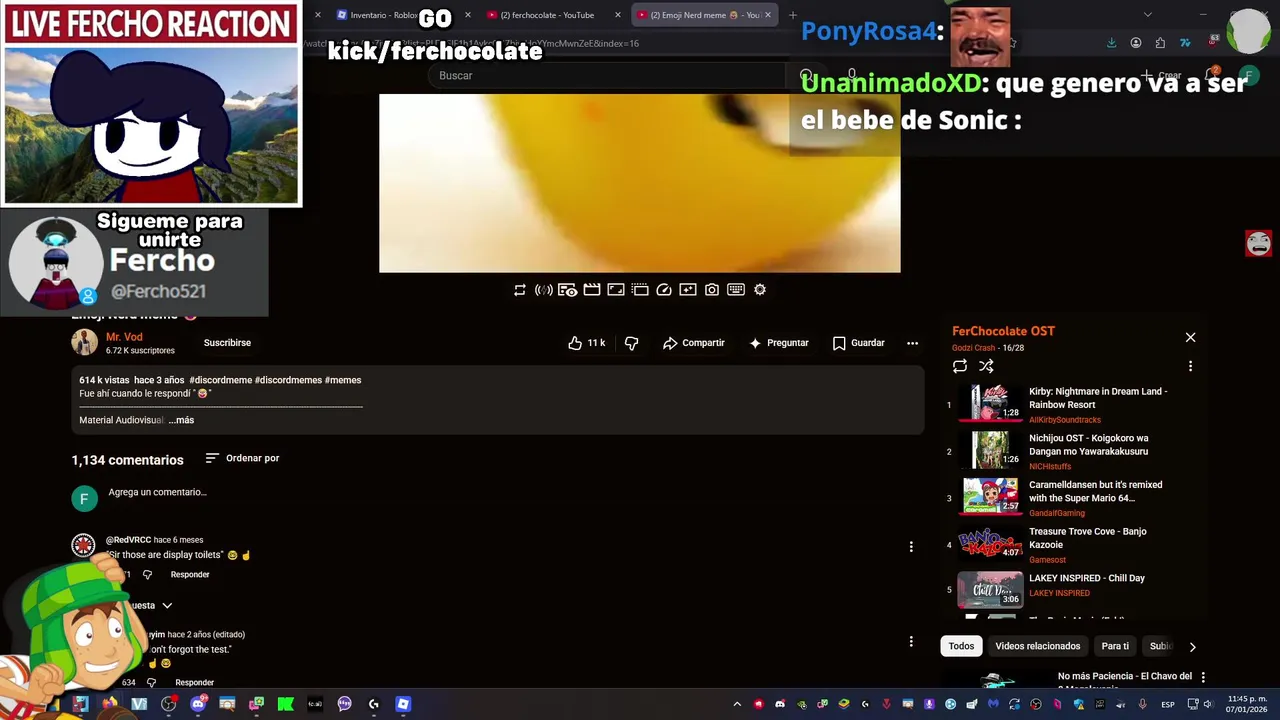This screenshot has width=1280, height=720.
Task: Open the Mr. Vod channel link
Action: pyautogui.click(x=124, y=337)
